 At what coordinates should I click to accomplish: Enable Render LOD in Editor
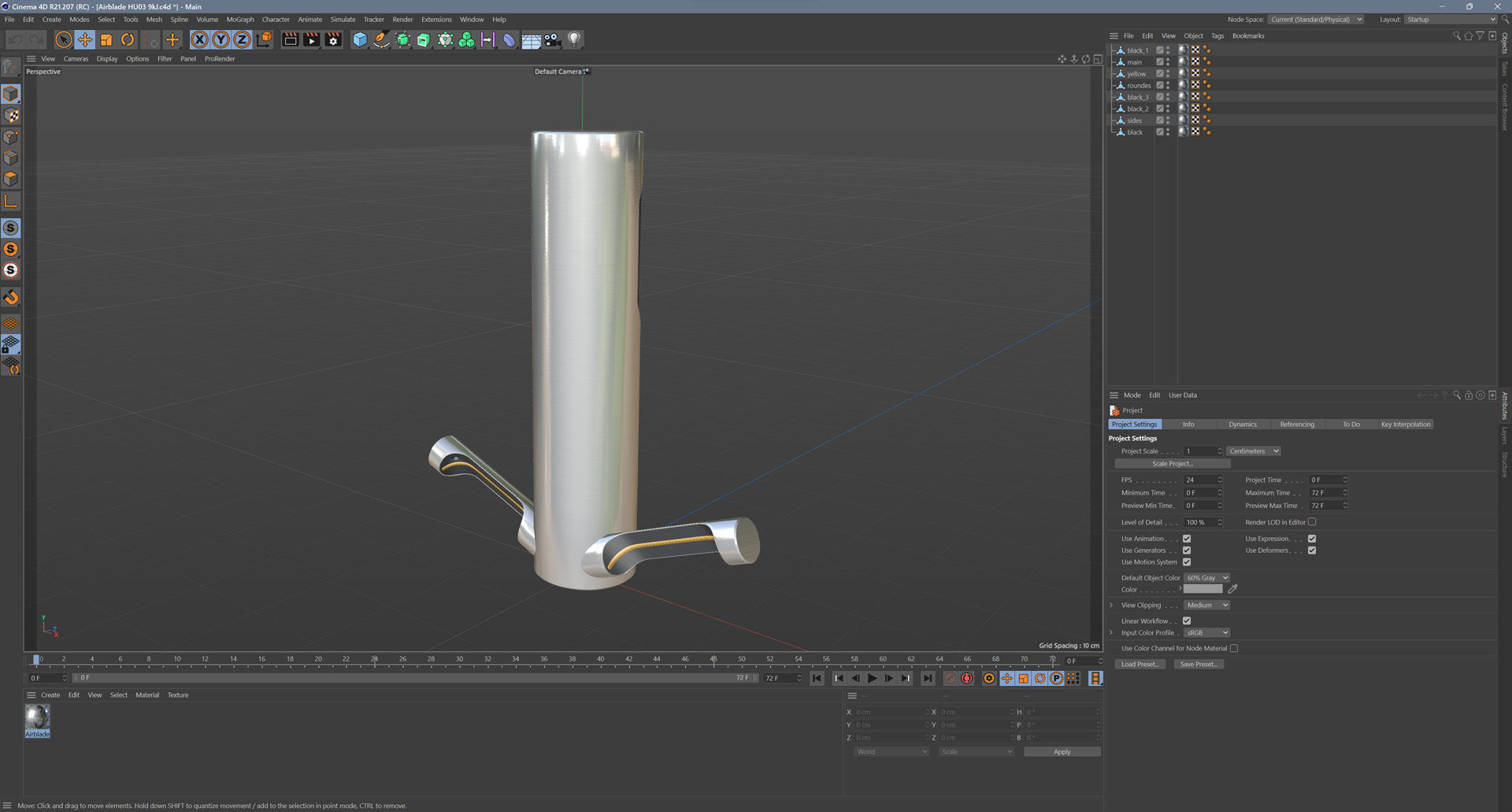tap(1312, 522)
